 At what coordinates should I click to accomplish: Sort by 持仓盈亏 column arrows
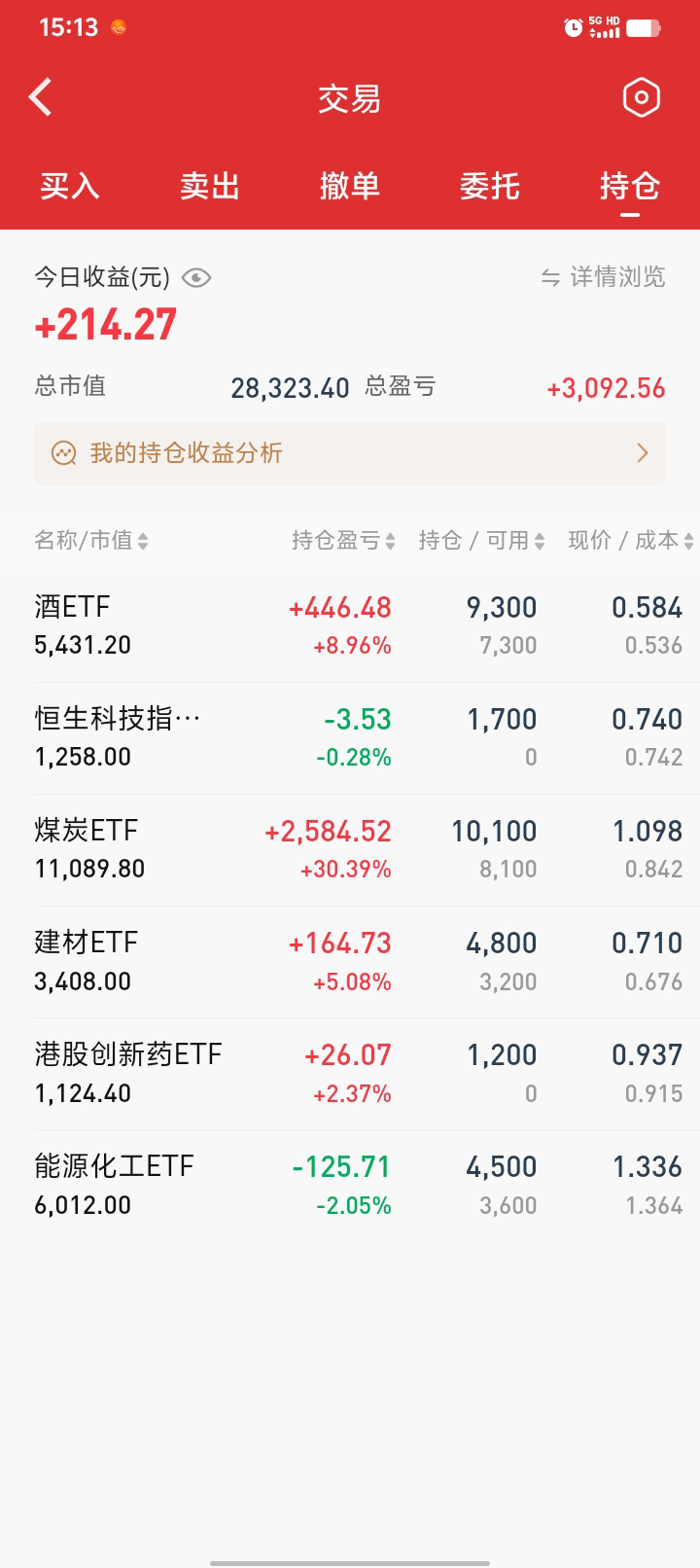(x=390, y=541)
